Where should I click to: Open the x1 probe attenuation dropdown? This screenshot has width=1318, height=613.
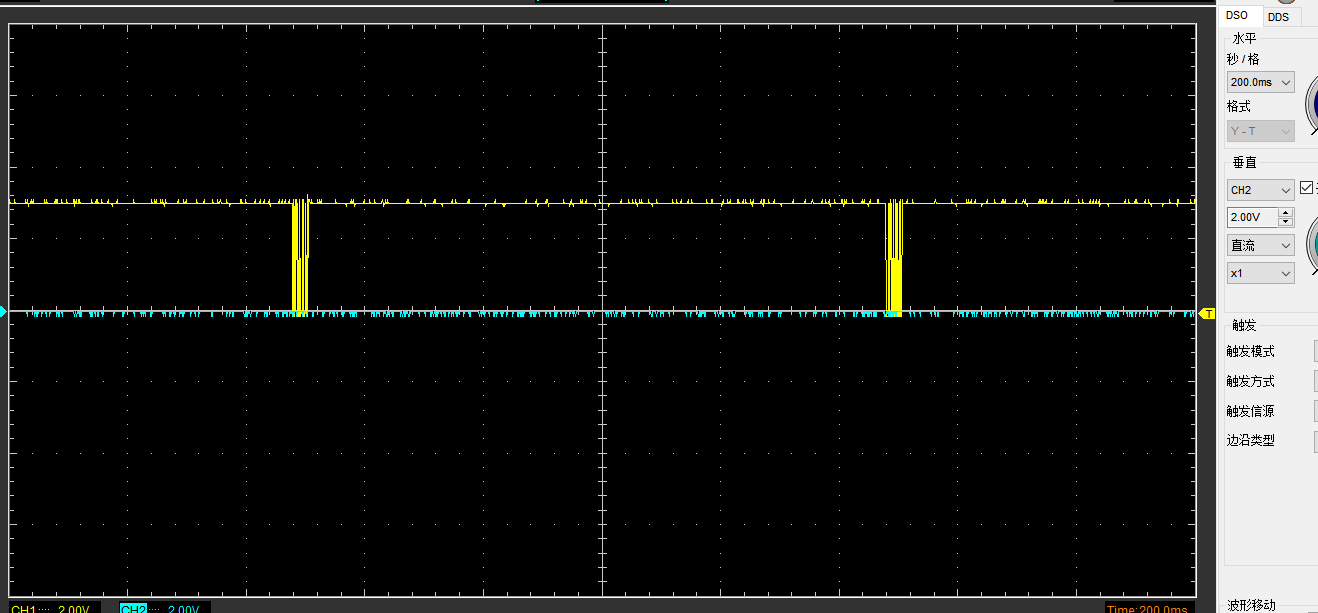pyautogui.click(x=1260, y=273)
